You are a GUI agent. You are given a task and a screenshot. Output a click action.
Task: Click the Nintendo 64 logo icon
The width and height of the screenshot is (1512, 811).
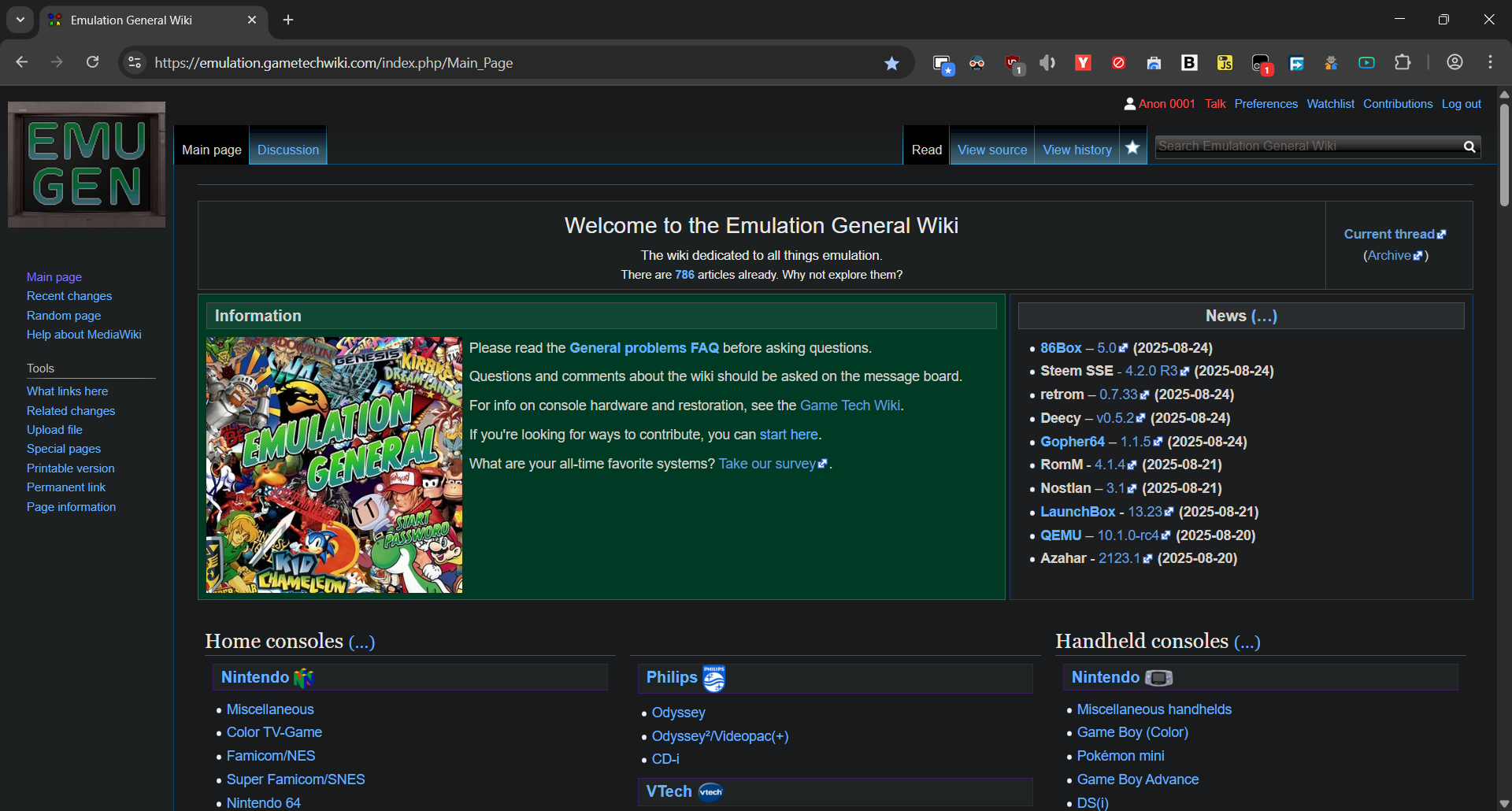coord(303,678)
